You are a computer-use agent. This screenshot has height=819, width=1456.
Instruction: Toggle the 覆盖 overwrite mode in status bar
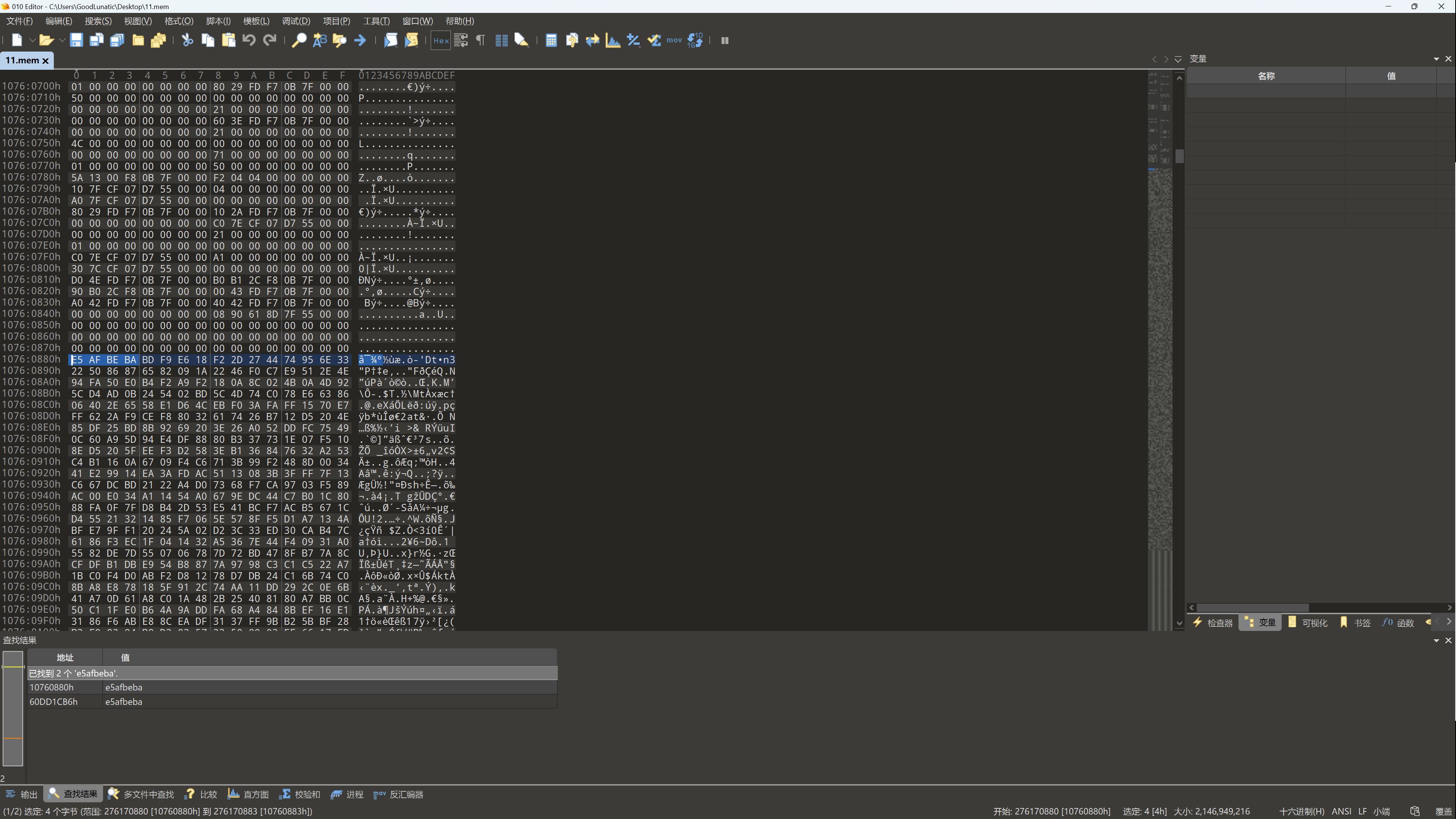1443,811
